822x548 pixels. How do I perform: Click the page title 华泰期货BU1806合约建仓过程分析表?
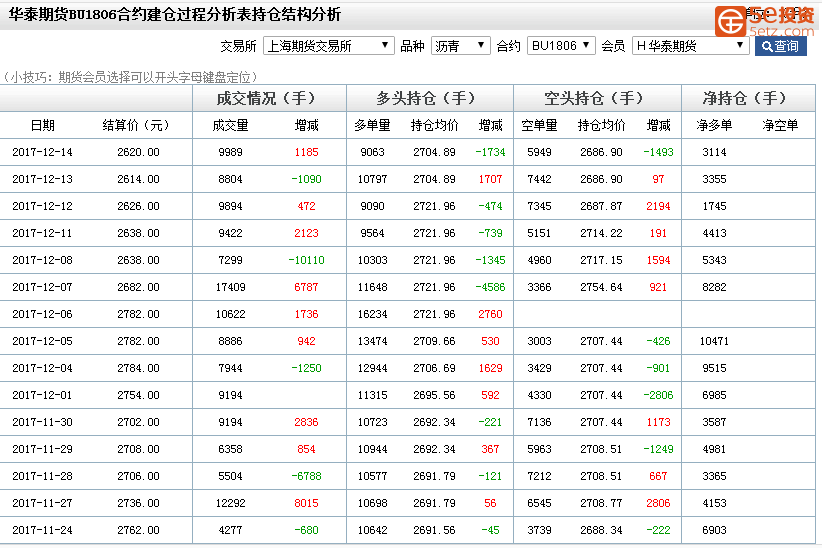pyautogui.click(x=131, y=14)
